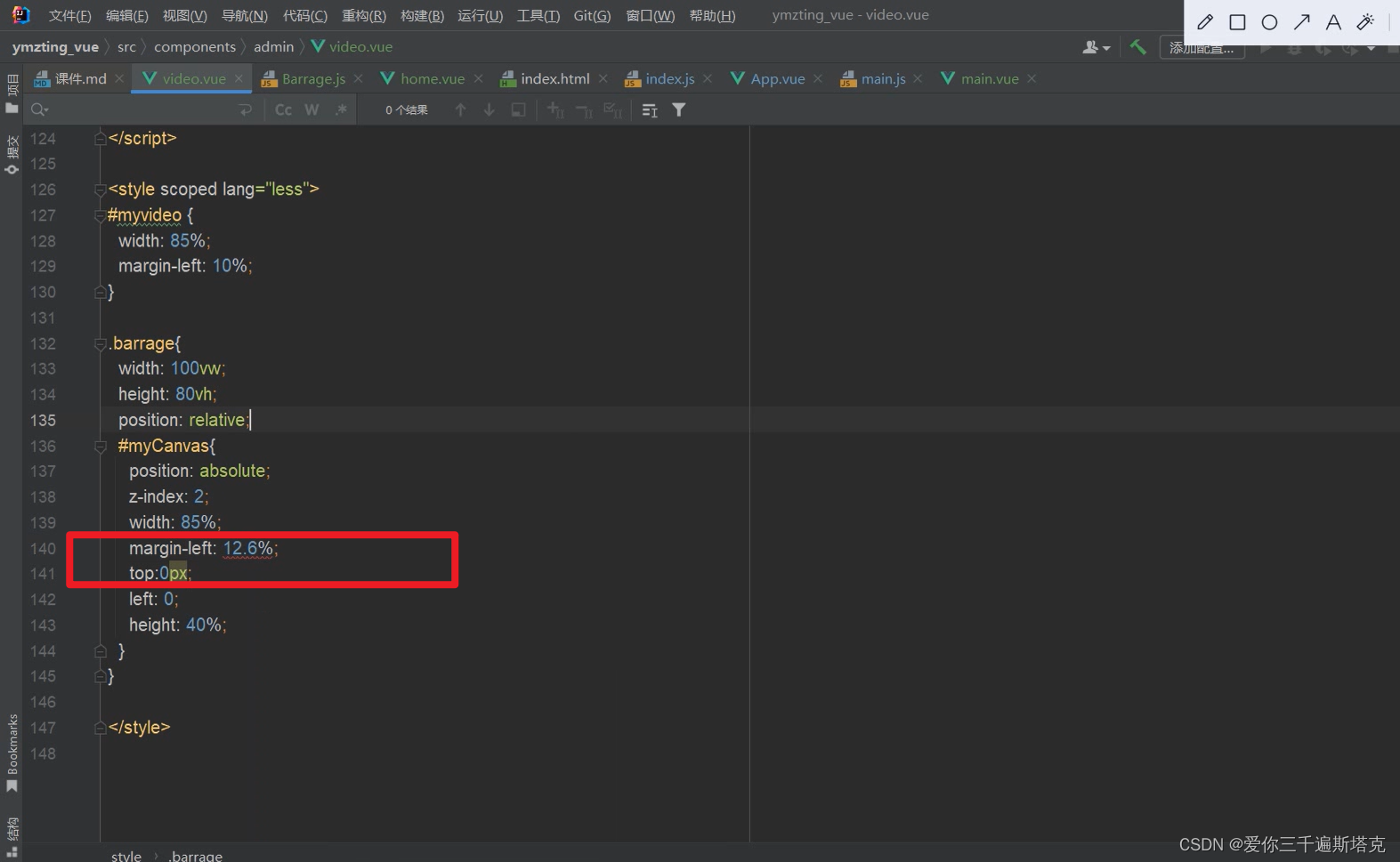Open the Git(G) menu
1400x862 pixels.
[592, 16]
